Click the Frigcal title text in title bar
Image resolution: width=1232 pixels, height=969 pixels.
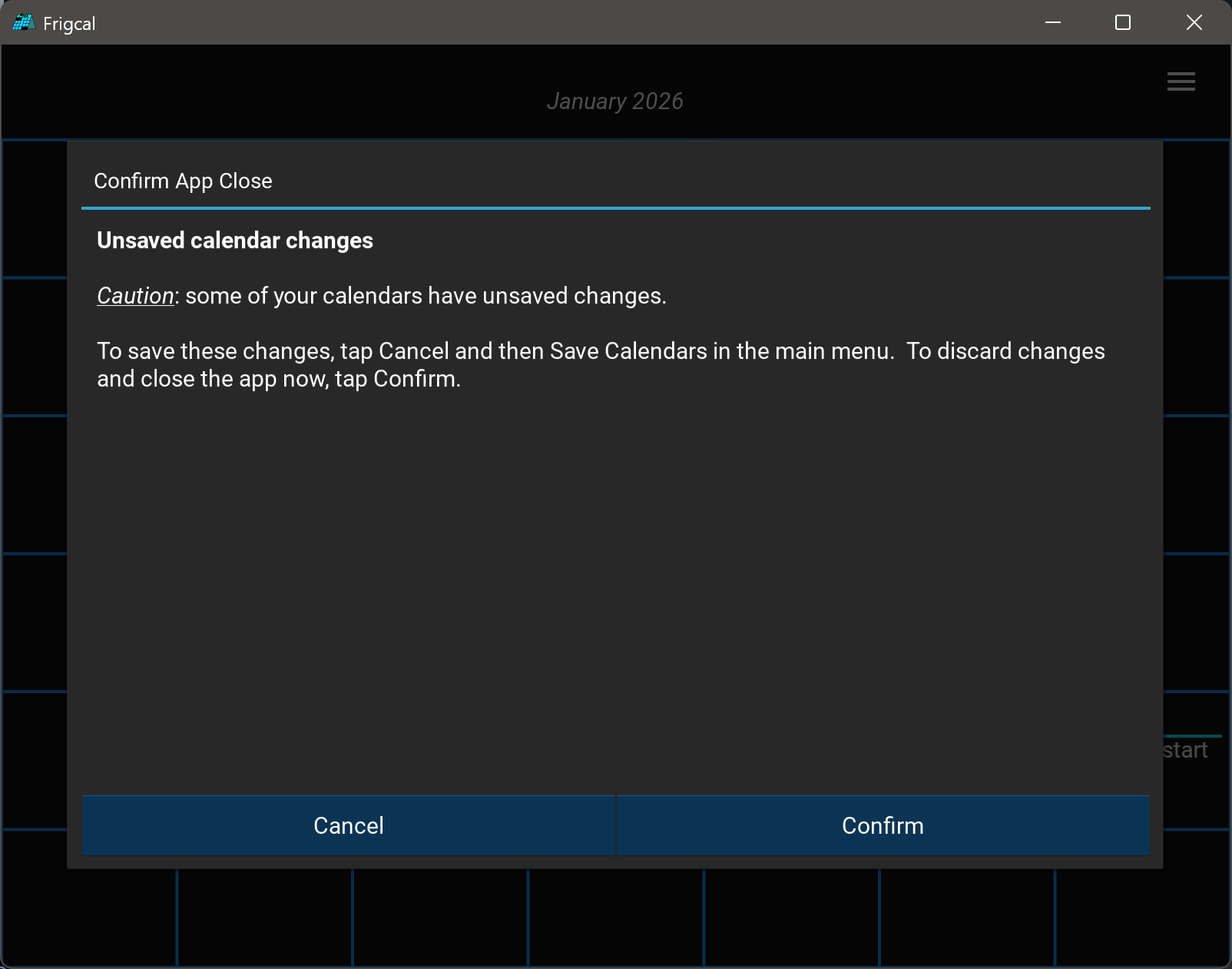click(69, 24)
